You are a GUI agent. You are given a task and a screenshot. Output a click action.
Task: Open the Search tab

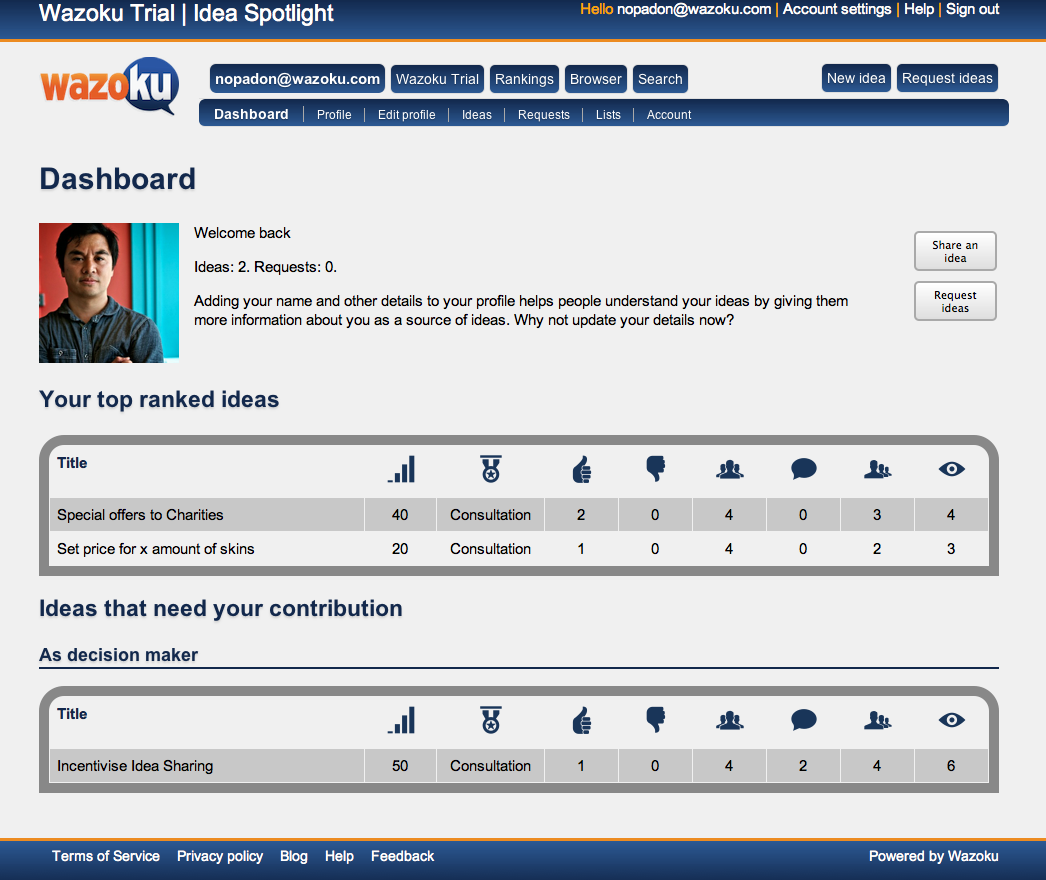pos(660,79)
